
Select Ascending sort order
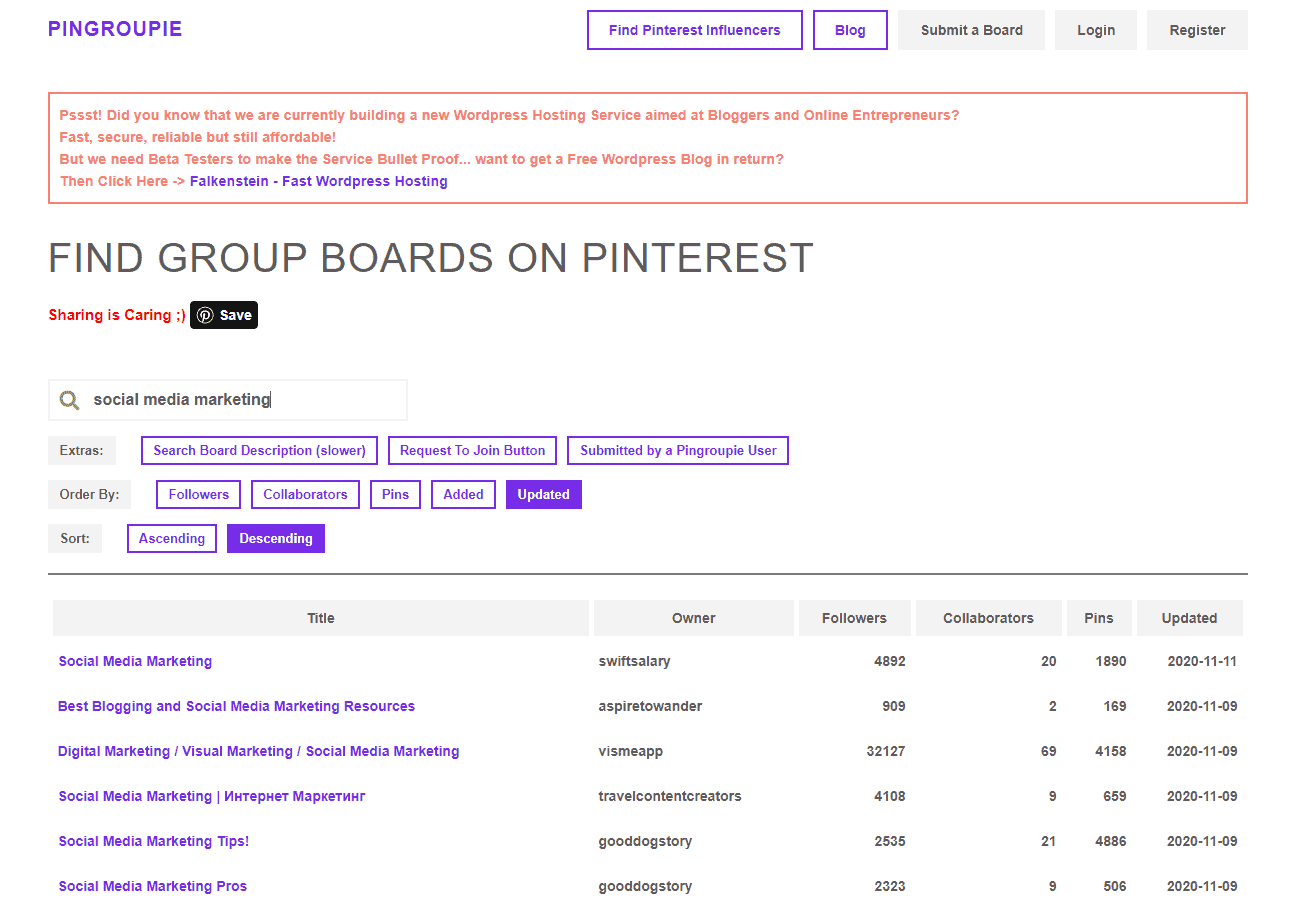(x=172, y=539)
